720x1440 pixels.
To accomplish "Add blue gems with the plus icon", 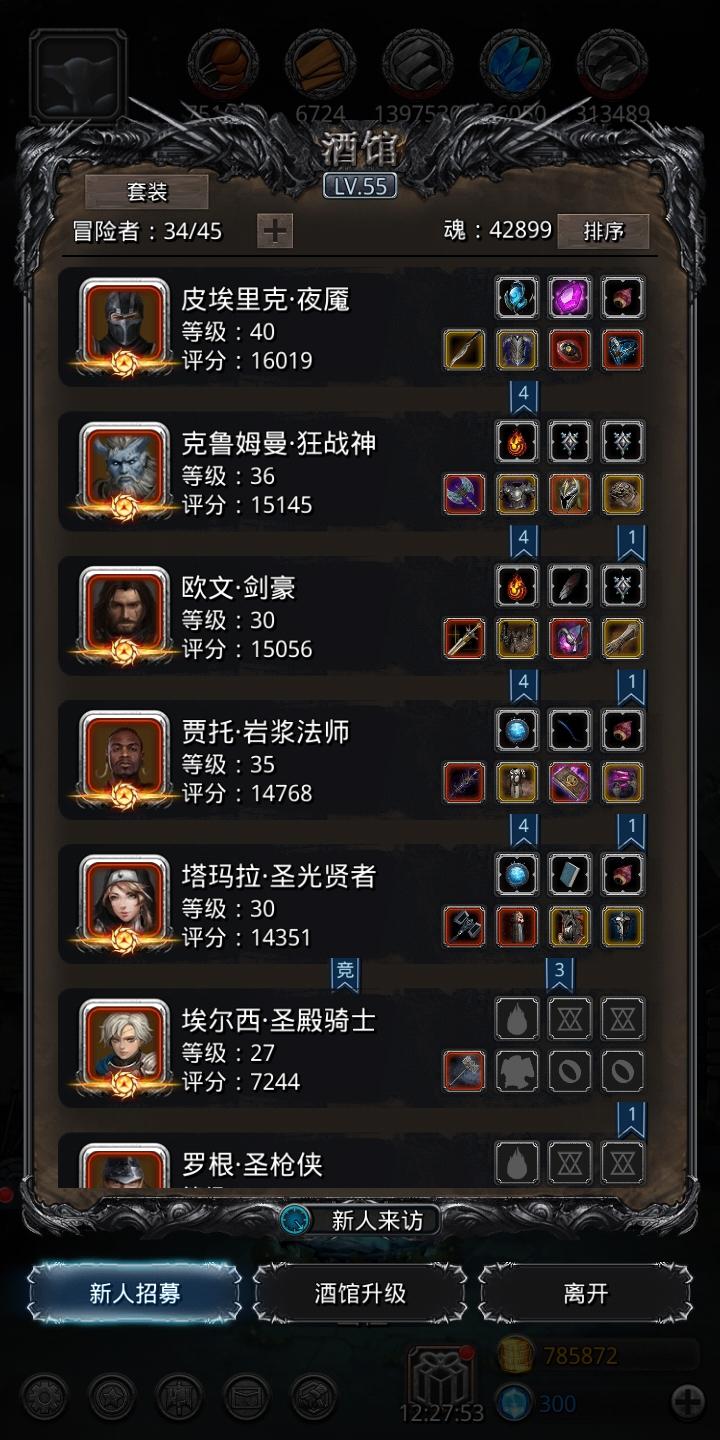I will click(x=688, y=1402).
